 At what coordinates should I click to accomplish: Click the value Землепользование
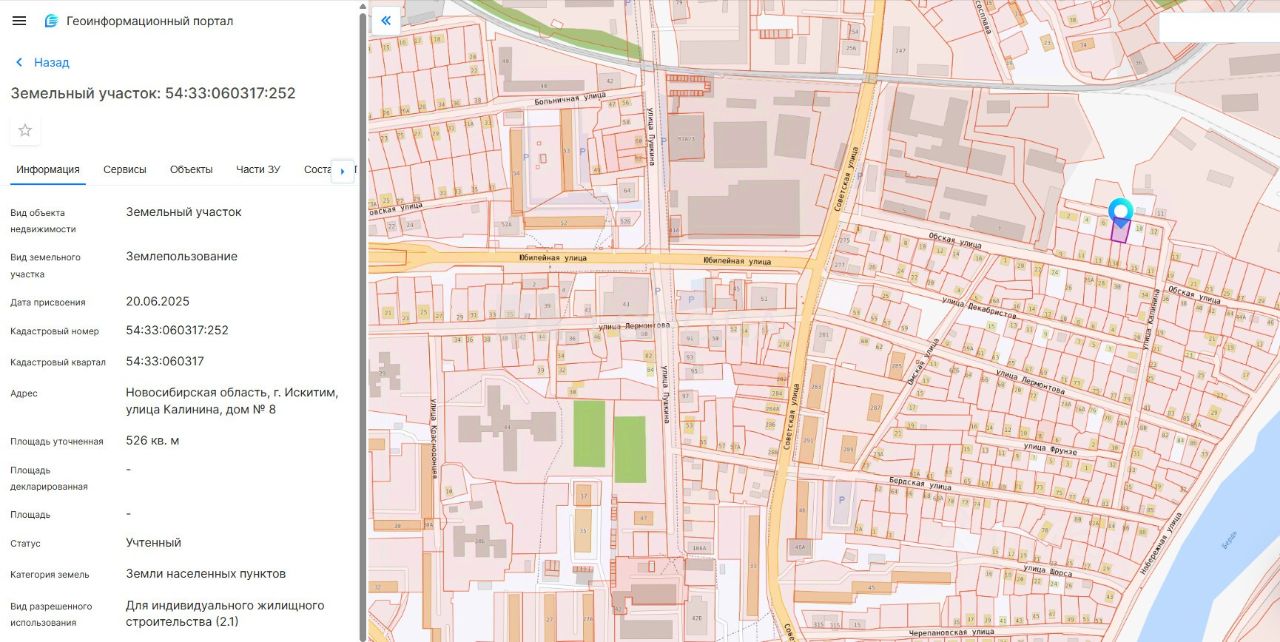pos(182,256)
